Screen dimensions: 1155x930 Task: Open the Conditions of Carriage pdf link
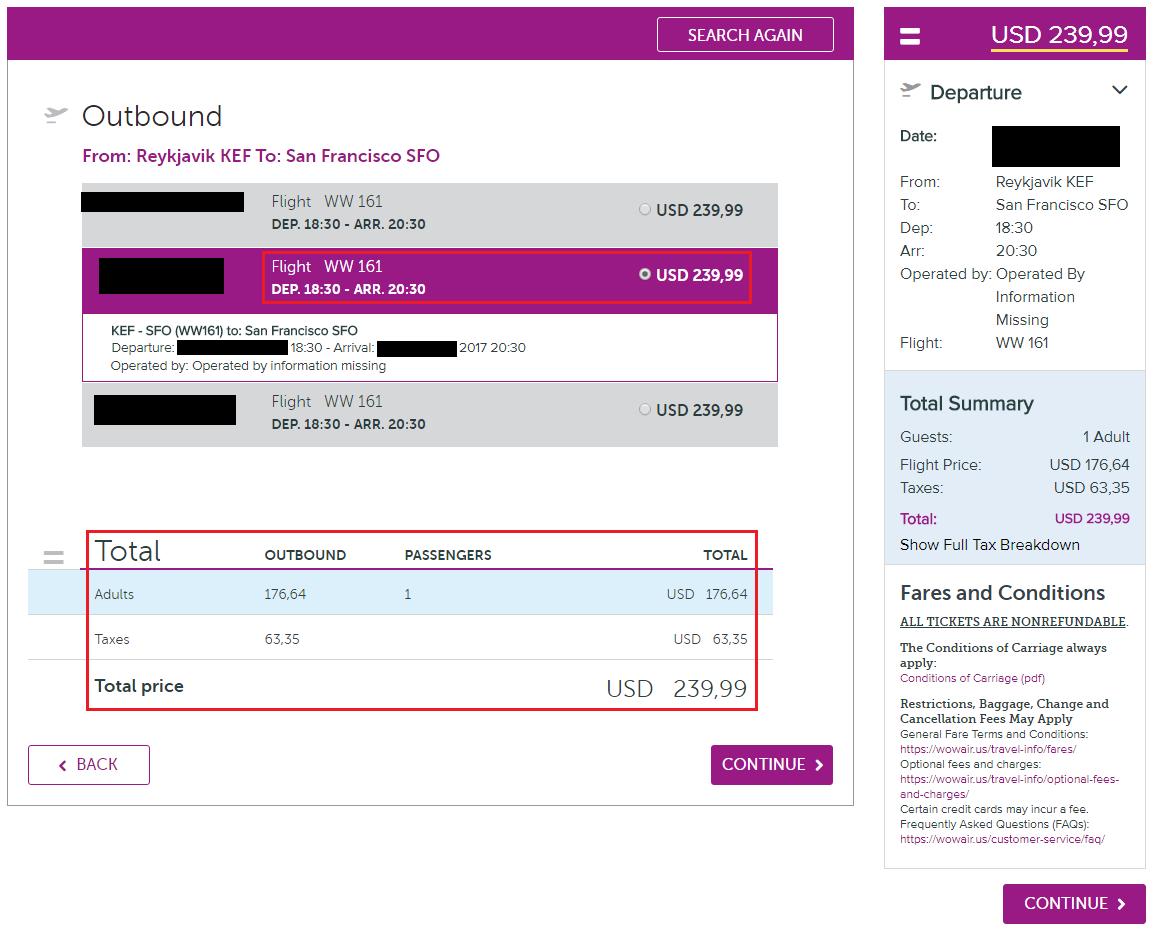(972, 678)
